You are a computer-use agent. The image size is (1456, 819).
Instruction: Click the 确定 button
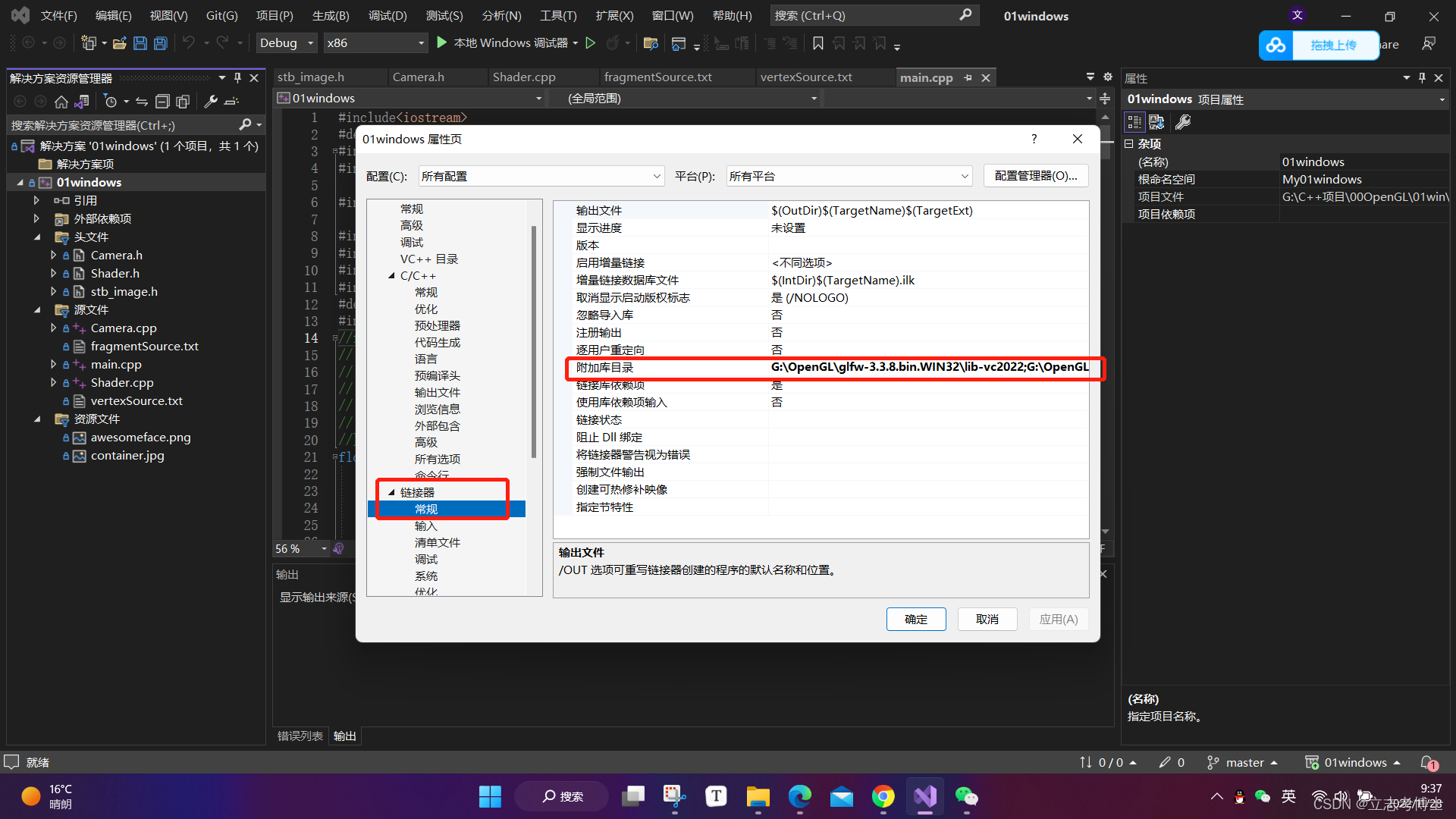coord(915,619)
